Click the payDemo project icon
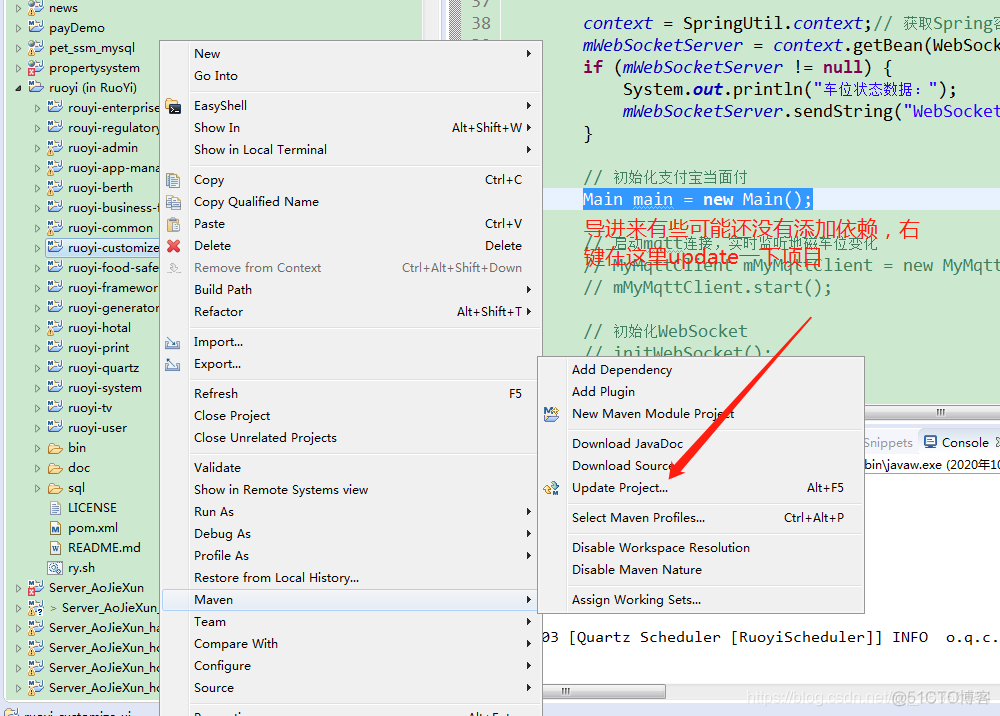Image resolution: width=1000 pixels, height=716 pixels. click(x=36, y=27)
